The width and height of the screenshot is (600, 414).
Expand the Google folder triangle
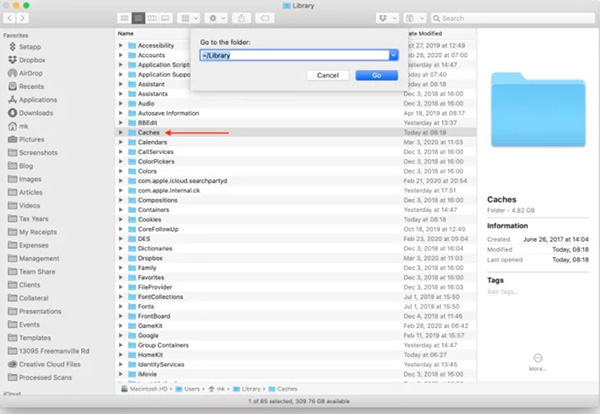(x=121, y=336)
